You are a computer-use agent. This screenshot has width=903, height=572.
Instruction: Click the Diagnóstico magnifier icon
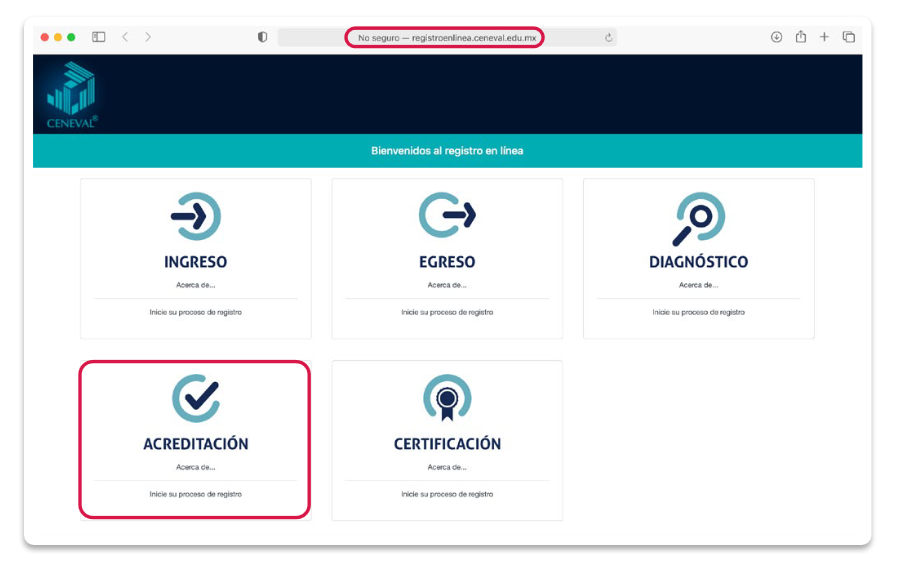(x=698, y=217)
